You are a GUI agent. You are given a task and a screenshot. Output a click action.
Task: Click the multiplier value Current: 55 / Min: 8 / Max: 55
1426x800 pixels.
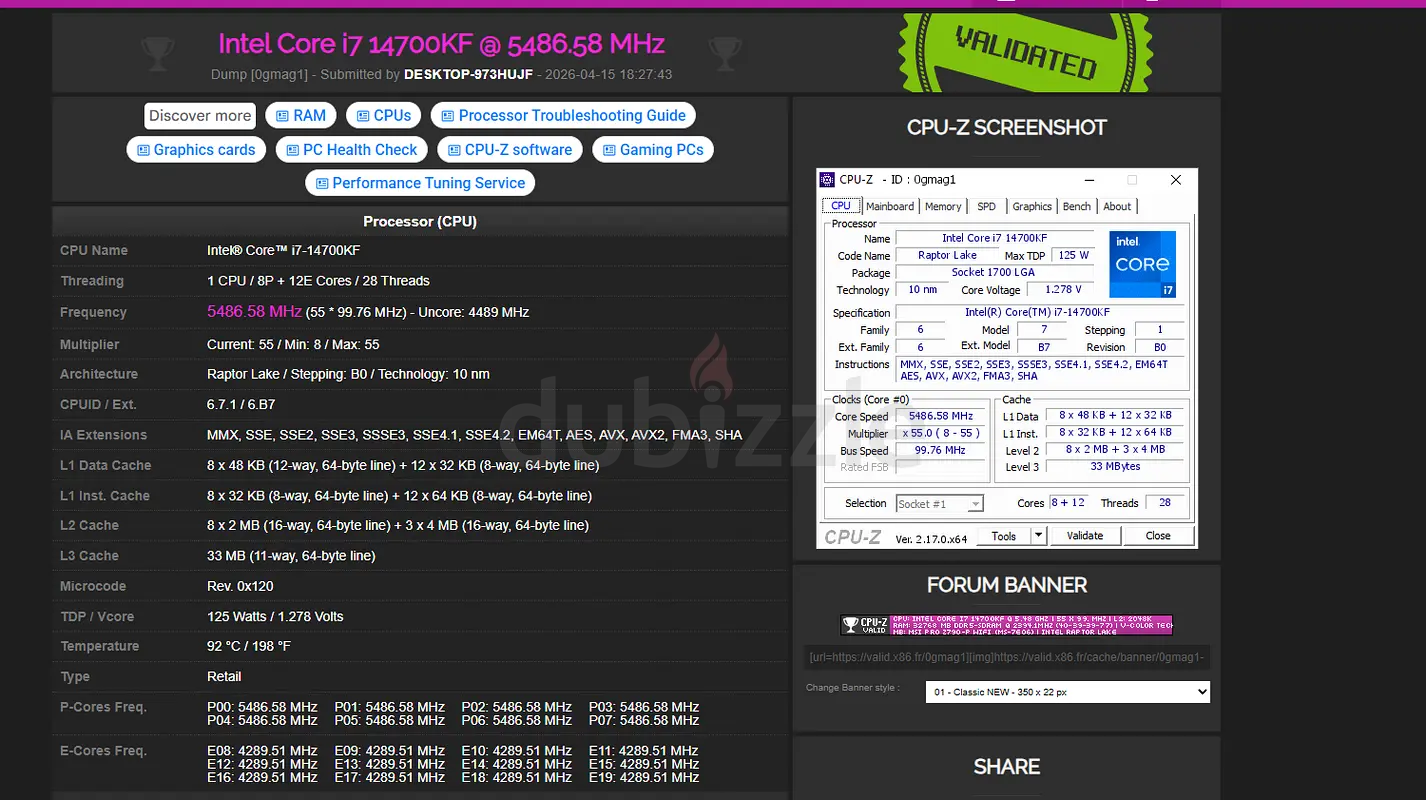coord(293,344)
